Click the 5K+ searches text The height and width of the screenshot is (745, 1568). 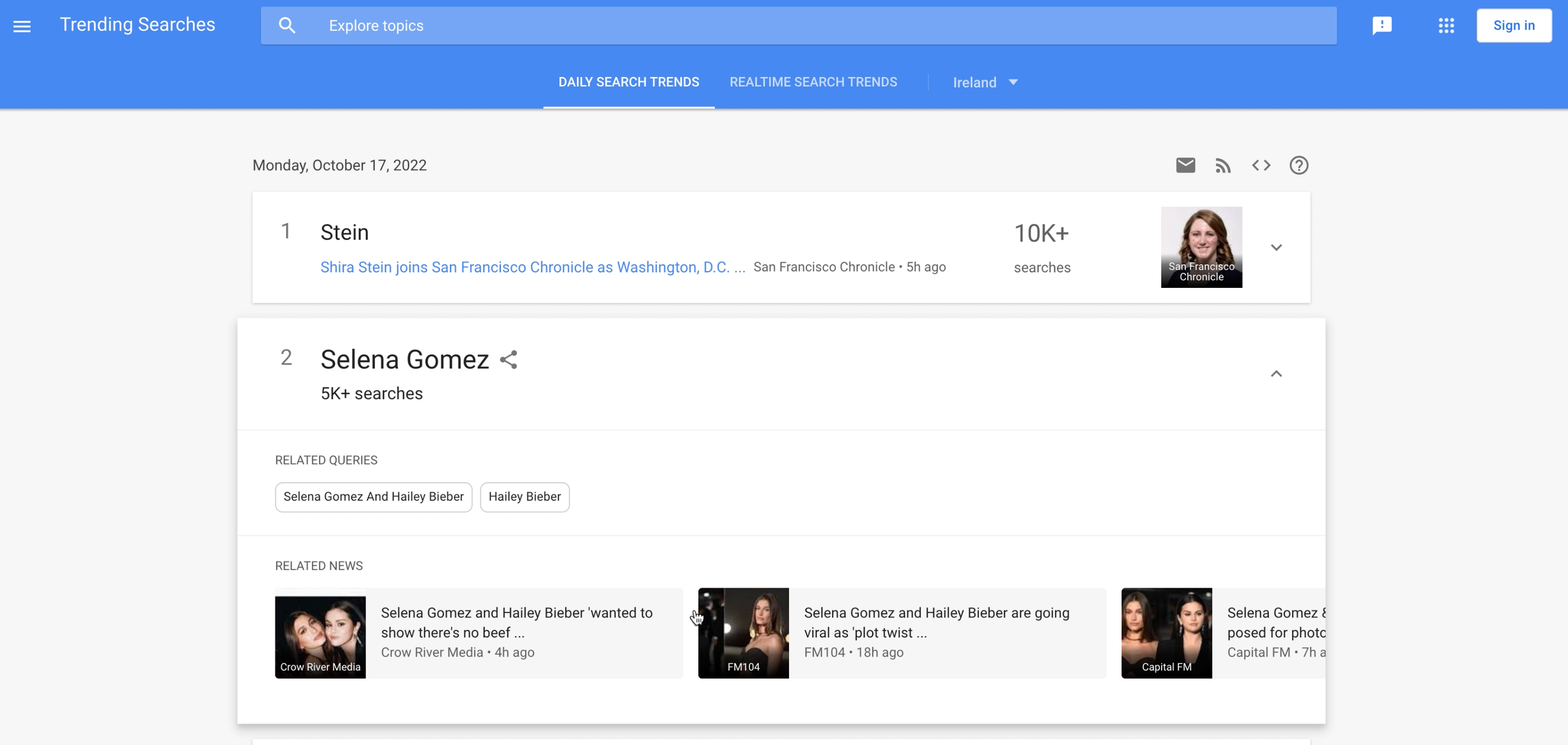point(371,393)
